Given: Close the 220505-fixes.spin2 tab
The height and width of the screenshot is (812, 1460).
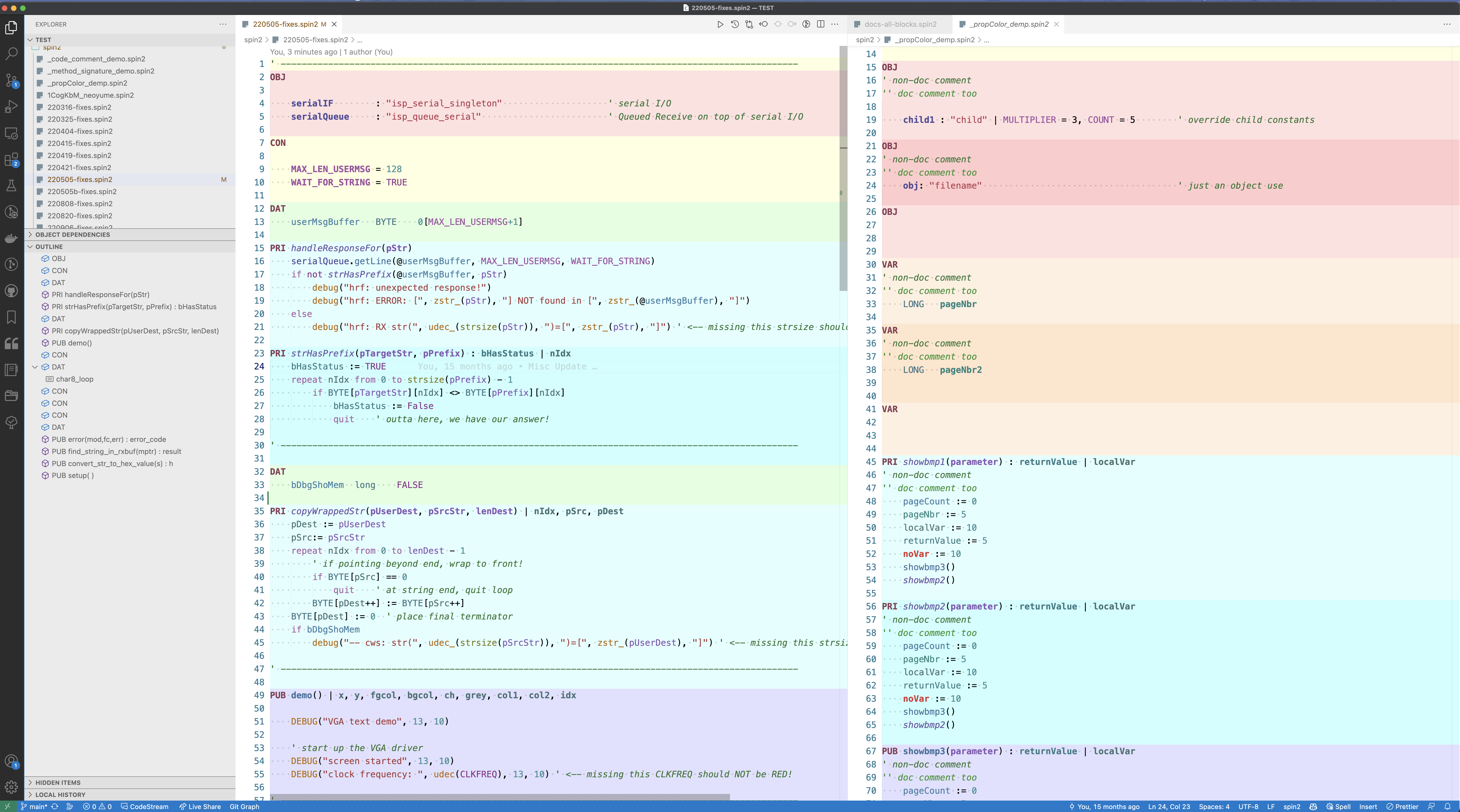Looking at the screenshot, I should 334,24.
